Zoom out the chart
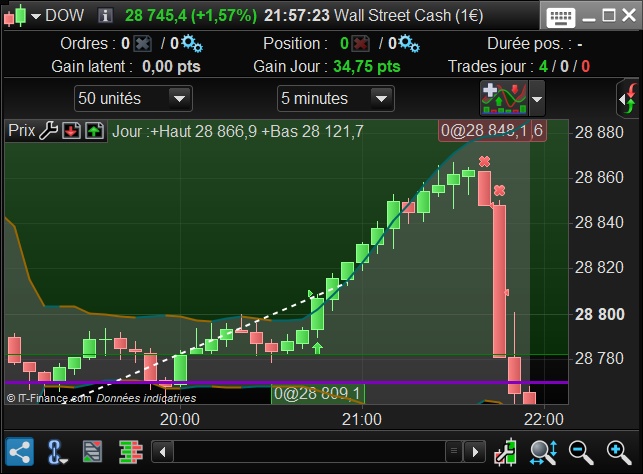 pos(581,453)
